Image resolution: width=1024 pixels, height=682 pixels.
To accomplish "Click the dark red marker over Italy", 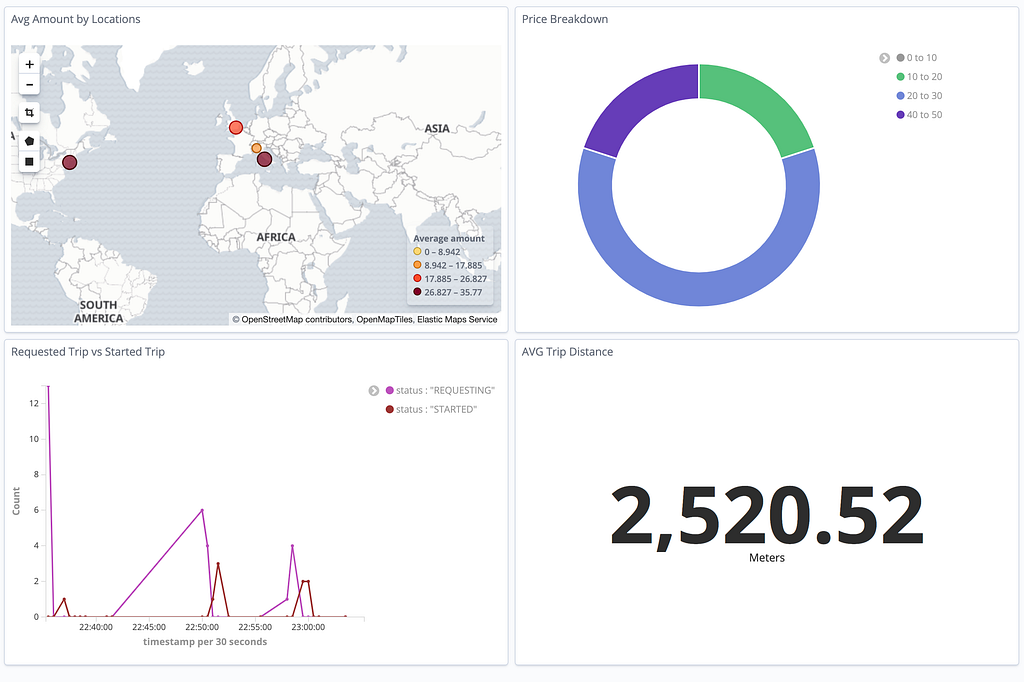I will point(264,159).
